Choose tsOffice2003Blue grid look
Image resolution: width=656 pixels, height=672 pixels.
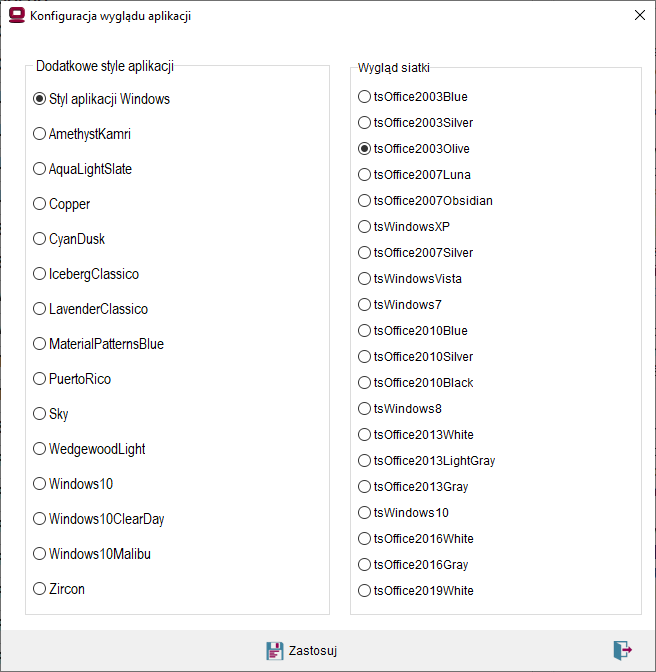pos(413,96)
